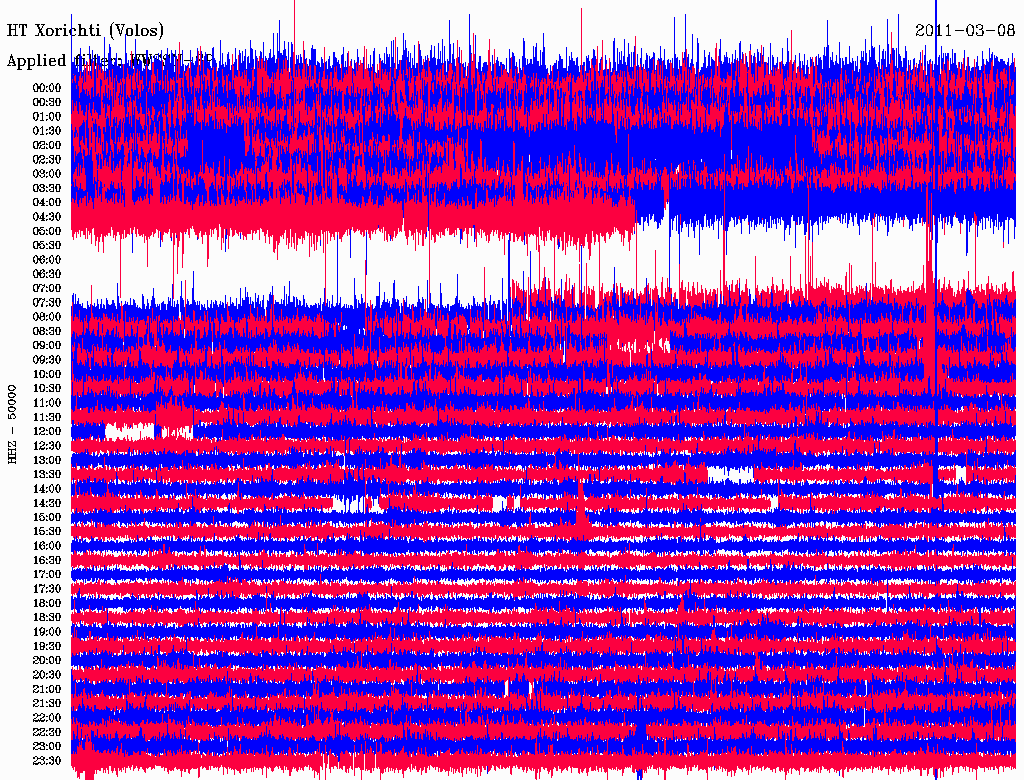The width and height of the screenshot is (1024, 780).
Task: Click the 03:00 time label
Action: click(47, 173)
